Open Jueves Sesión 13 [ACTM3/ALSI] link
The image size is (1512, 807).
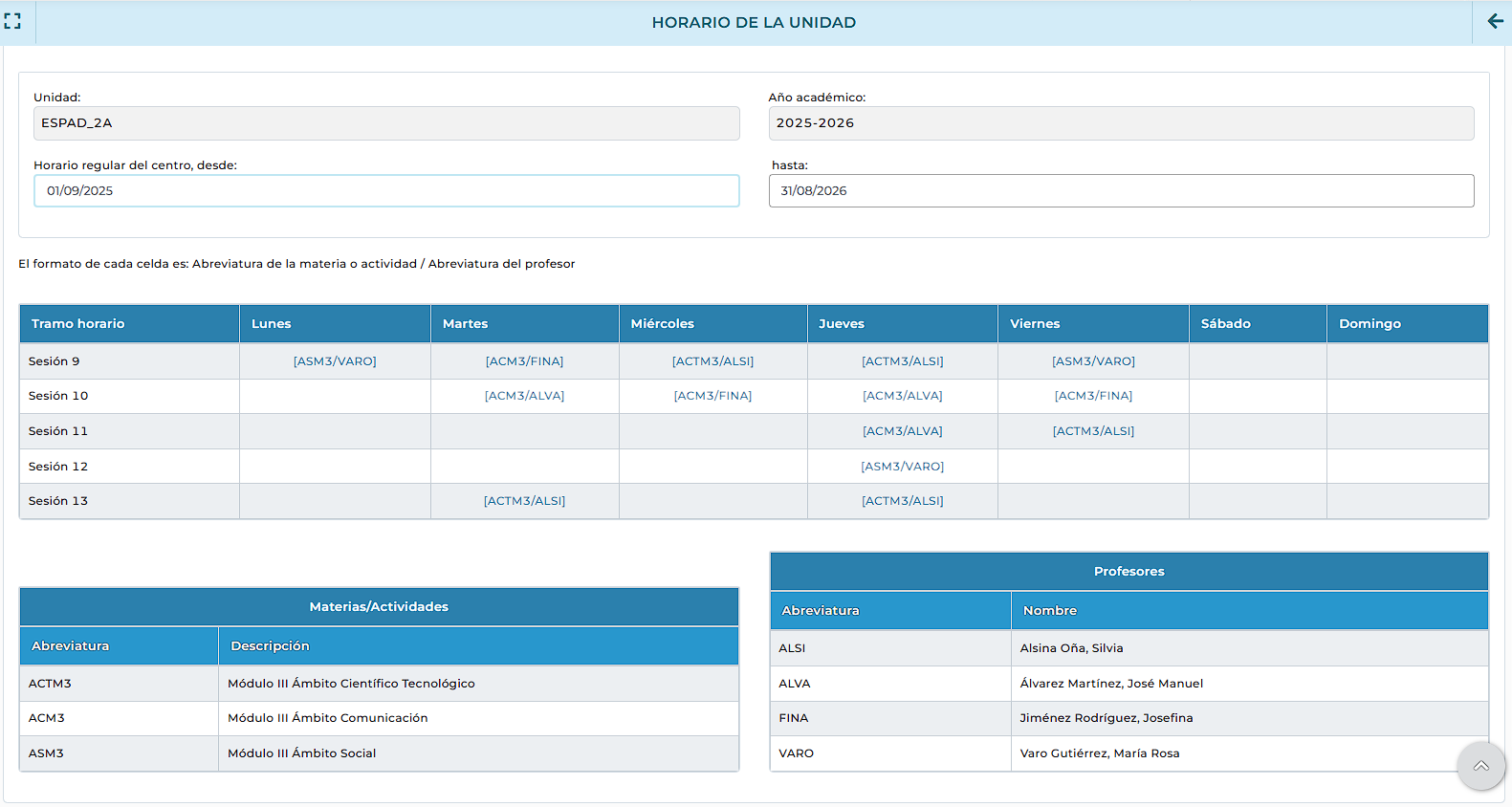click(902, 501)
